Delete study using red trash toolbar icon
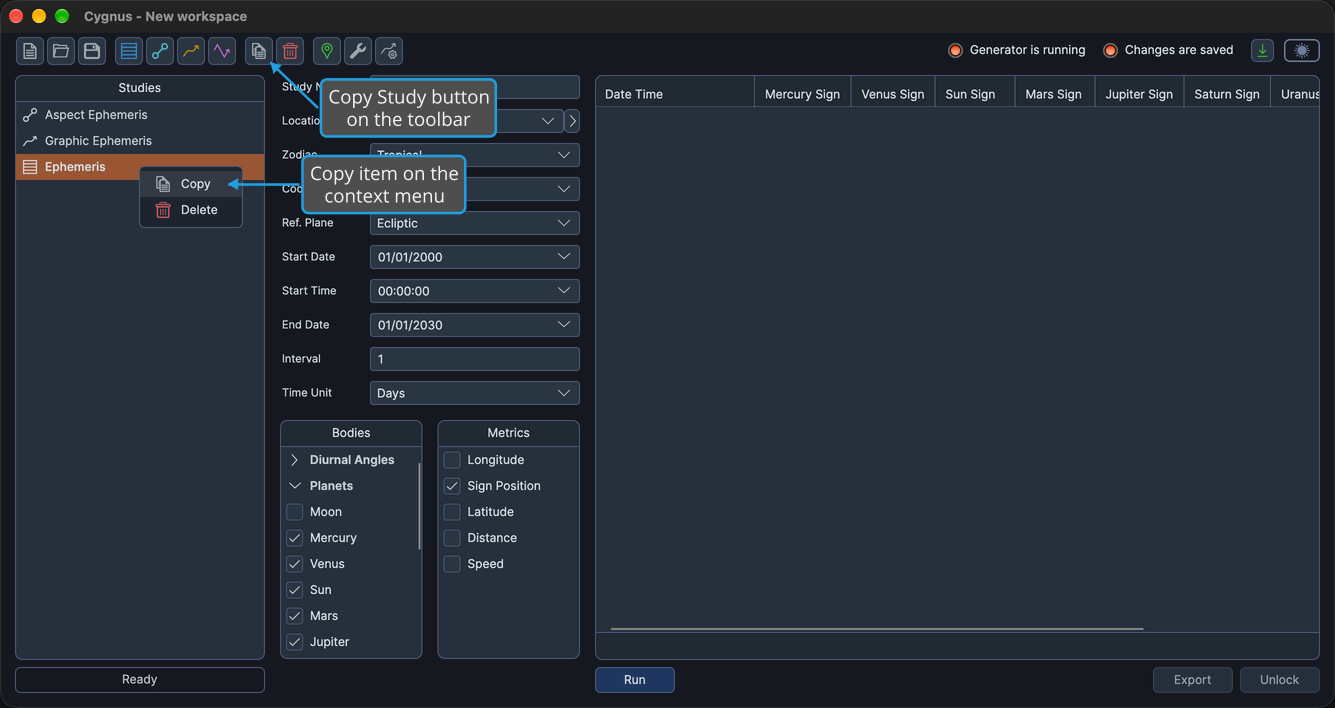This screenshot has height=708, width=1335. [290, 51]
